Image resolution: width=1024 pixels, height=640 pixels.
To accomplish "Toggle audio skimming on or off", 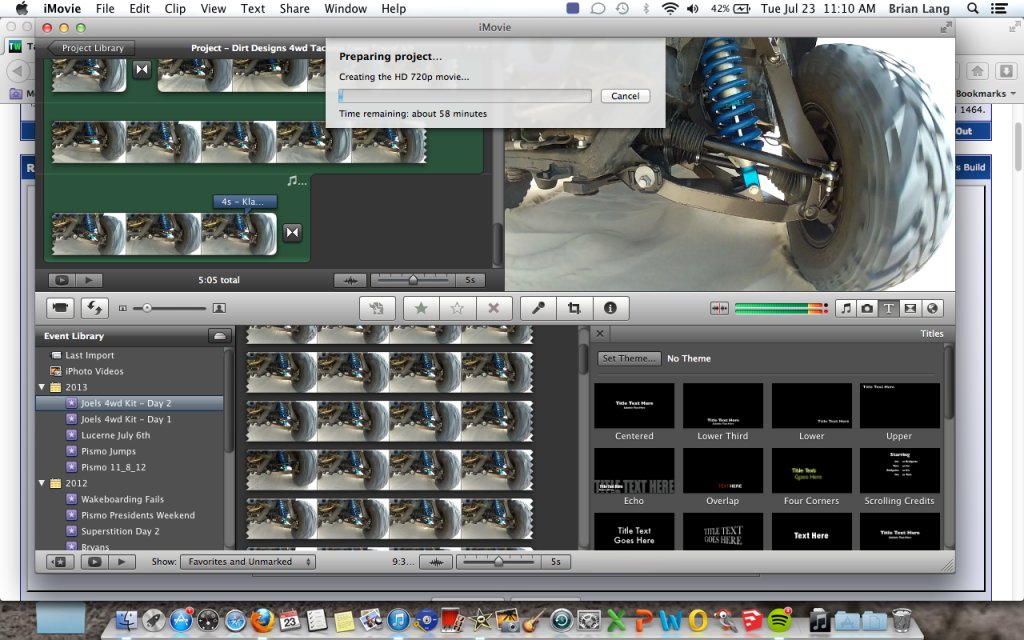I will [x=719, y=308].
